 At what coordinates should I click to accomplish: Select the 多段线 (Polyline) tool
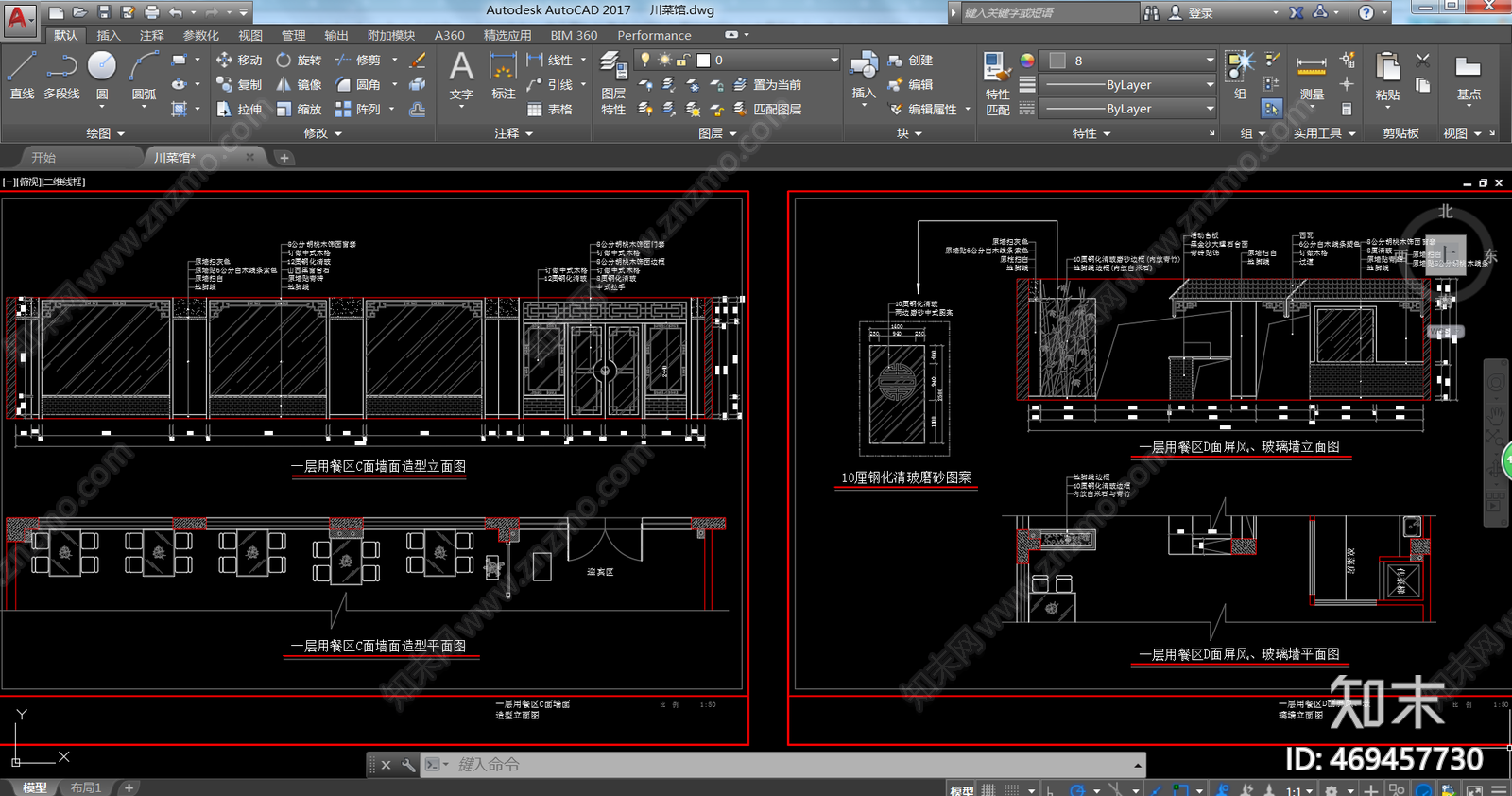pos(61,76)
